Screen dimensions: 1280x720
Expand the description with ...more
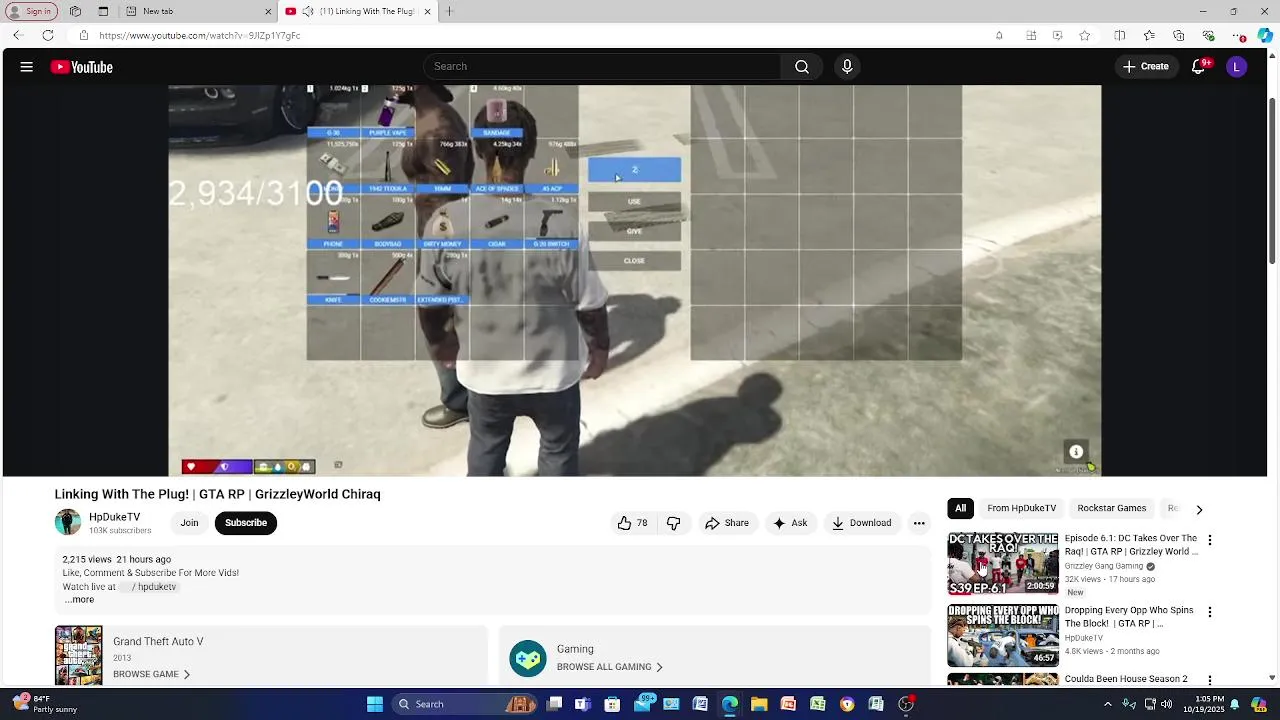[x=79, y=600]
